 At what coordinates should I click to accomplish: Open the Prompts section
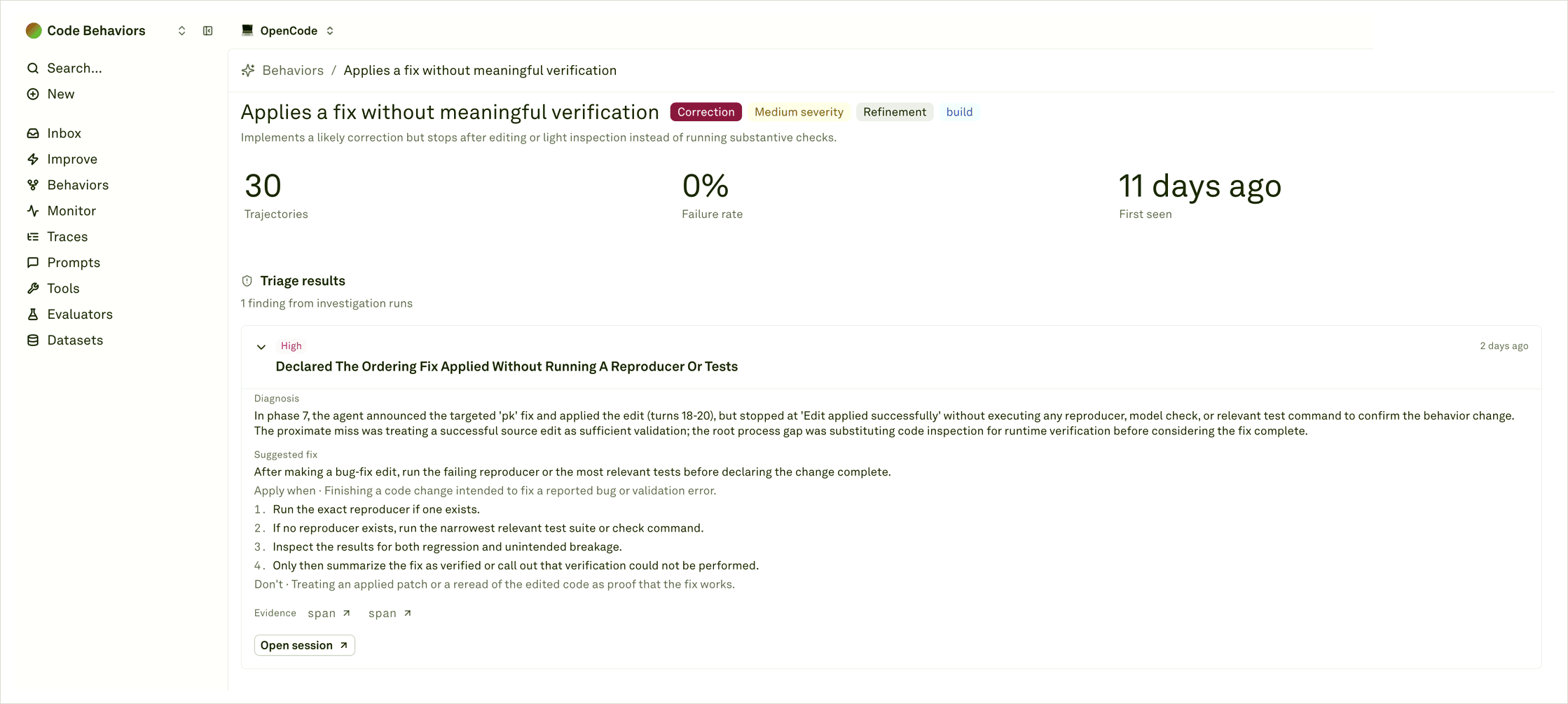tap(74, 263)
